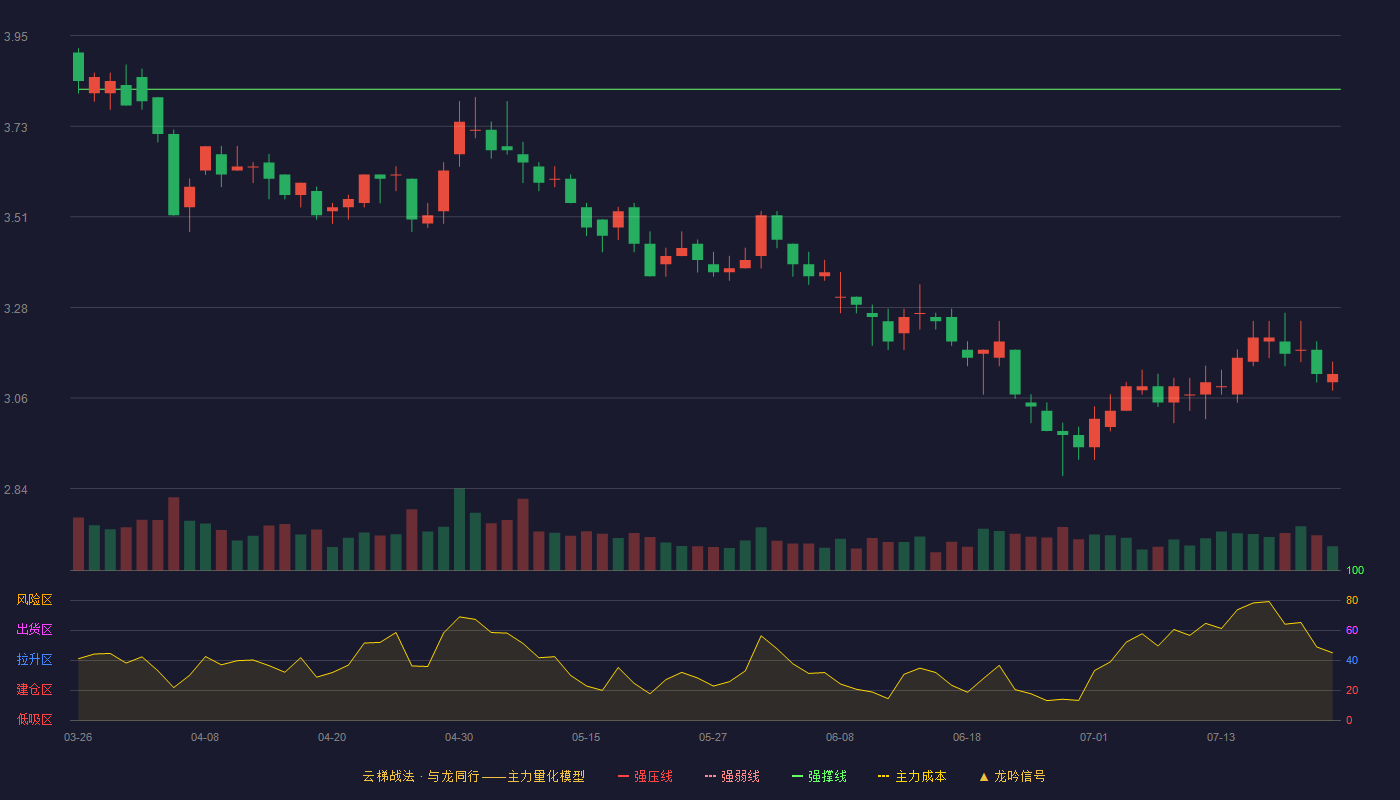The height and width of the screenshot is (800, 1400).
Task: Click the 3.73 price axis label
Action: click(x=16, y=128)
